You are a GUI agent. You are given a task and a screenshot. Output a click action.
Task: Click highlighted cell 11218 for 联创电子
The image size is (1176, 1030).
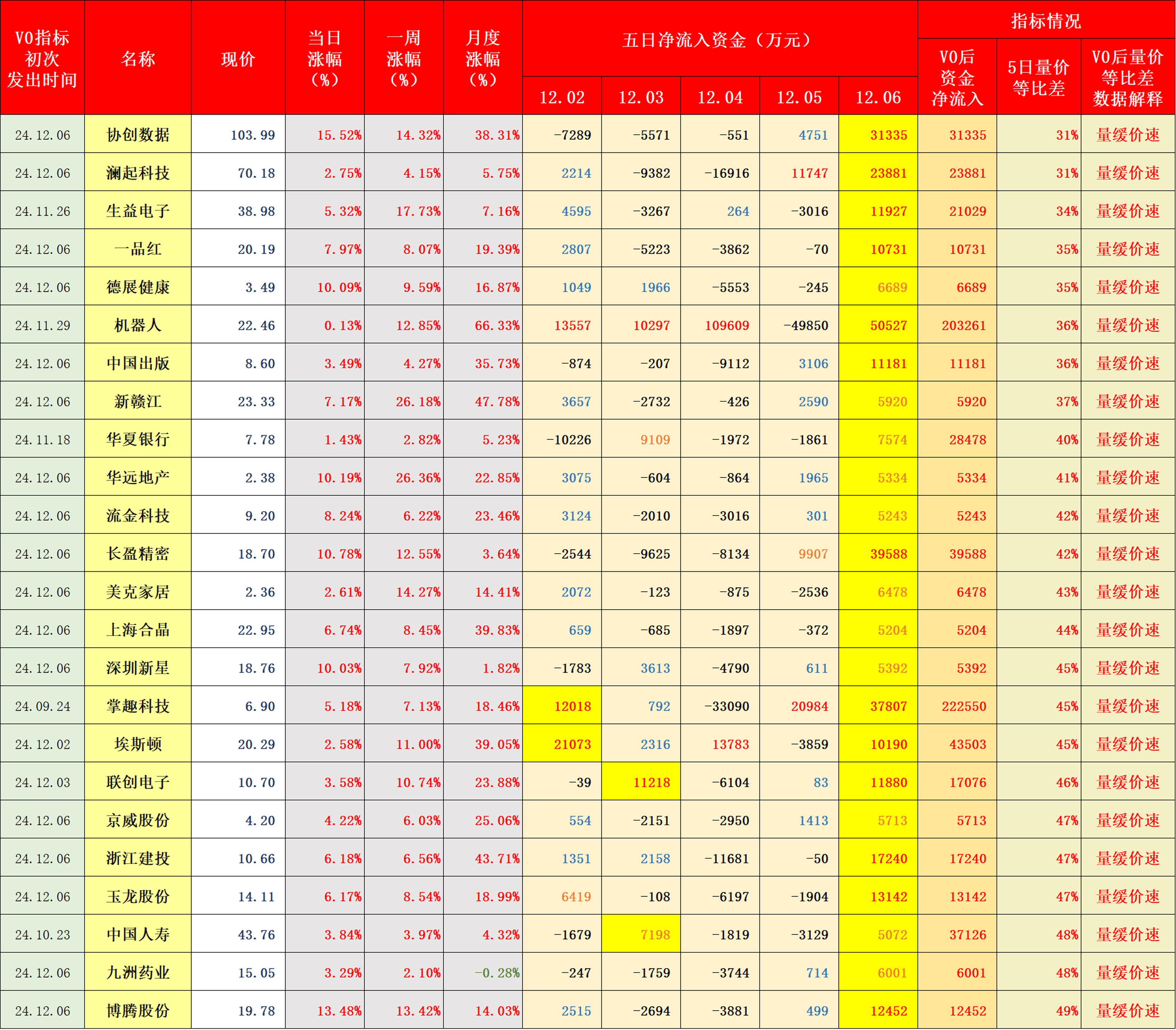(x=641, y=782)
